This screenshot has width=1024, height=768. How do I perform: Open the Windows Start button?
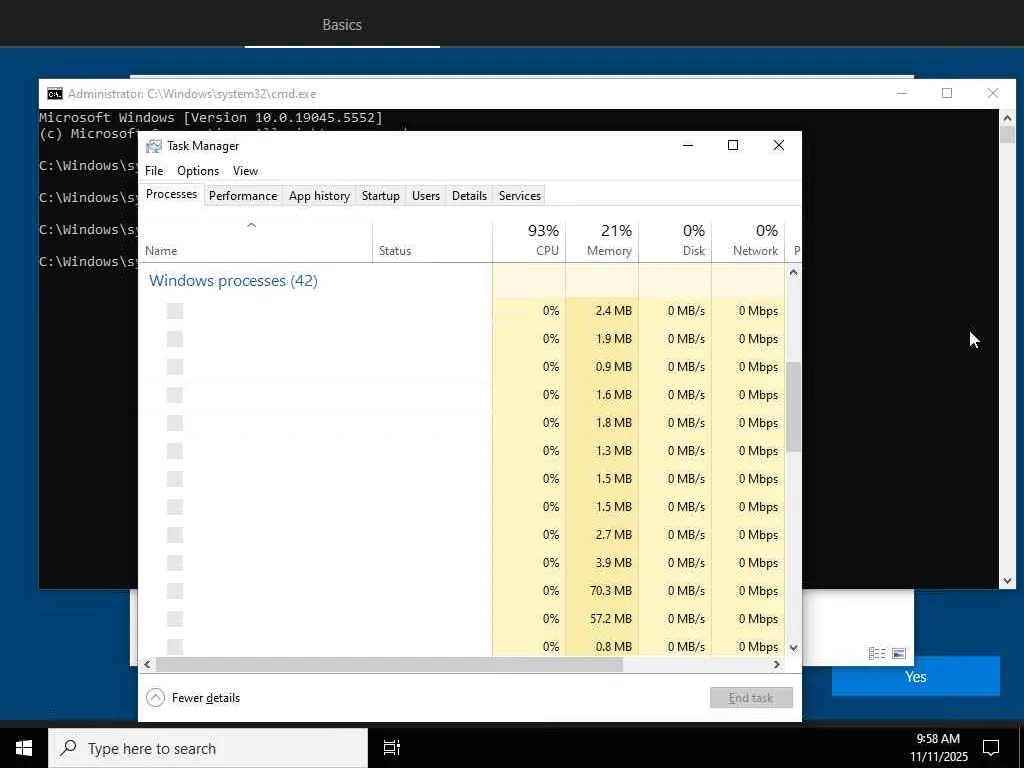[x=24, y=748]
